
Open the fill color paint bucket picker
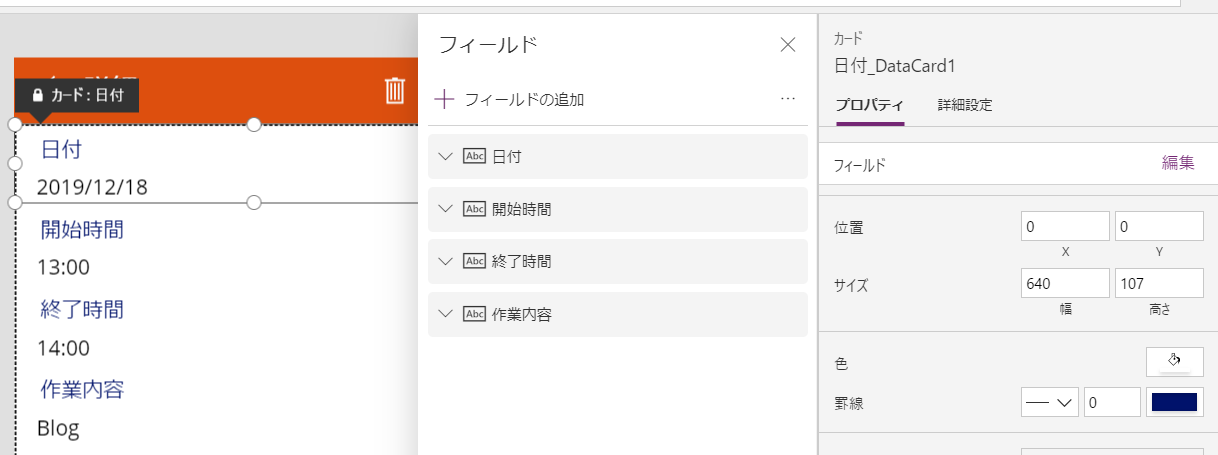pyautogui.click(x=1174, y=361)
